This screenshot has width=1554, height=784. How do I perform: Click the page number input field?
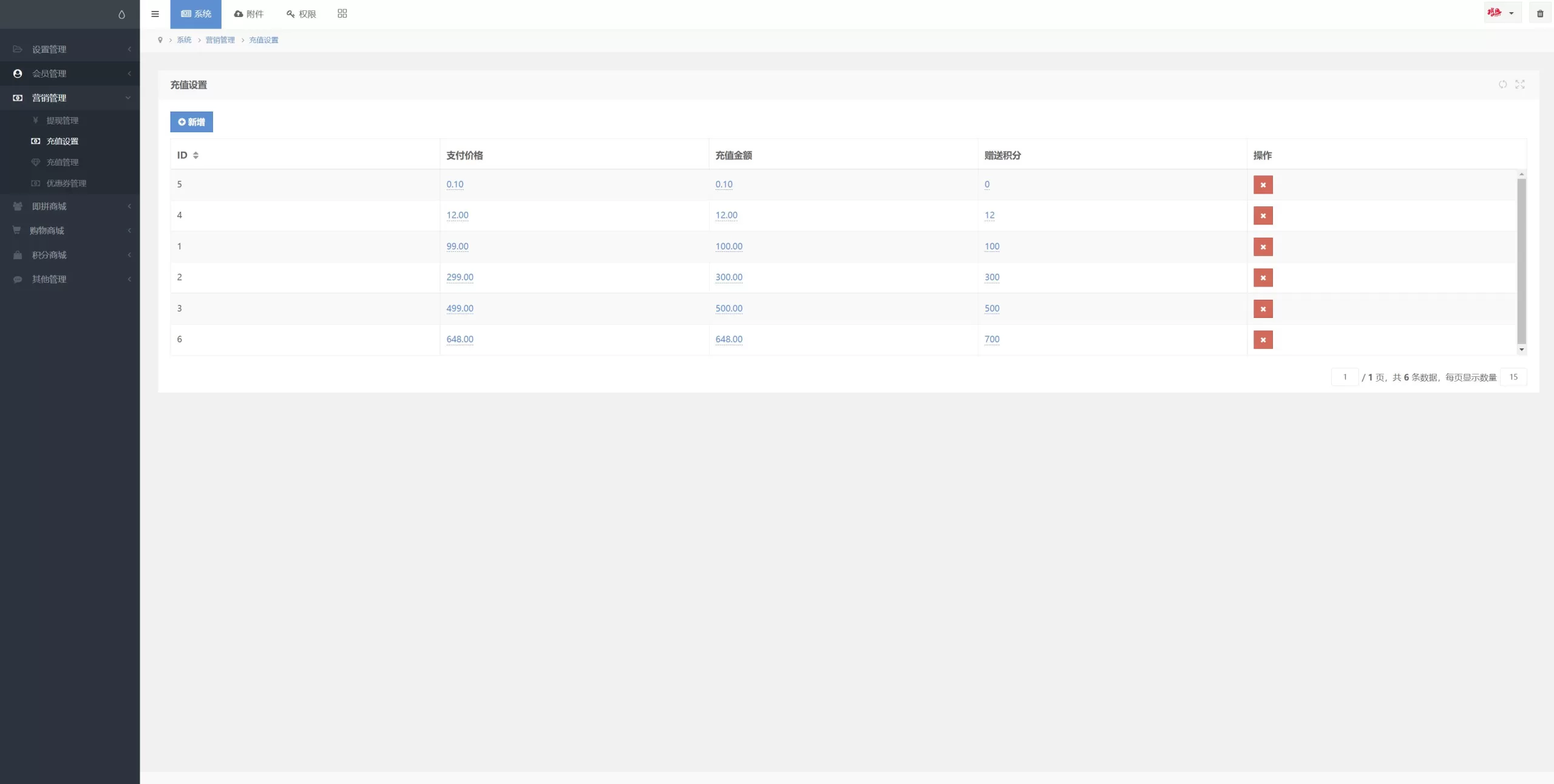[1345, 377]
